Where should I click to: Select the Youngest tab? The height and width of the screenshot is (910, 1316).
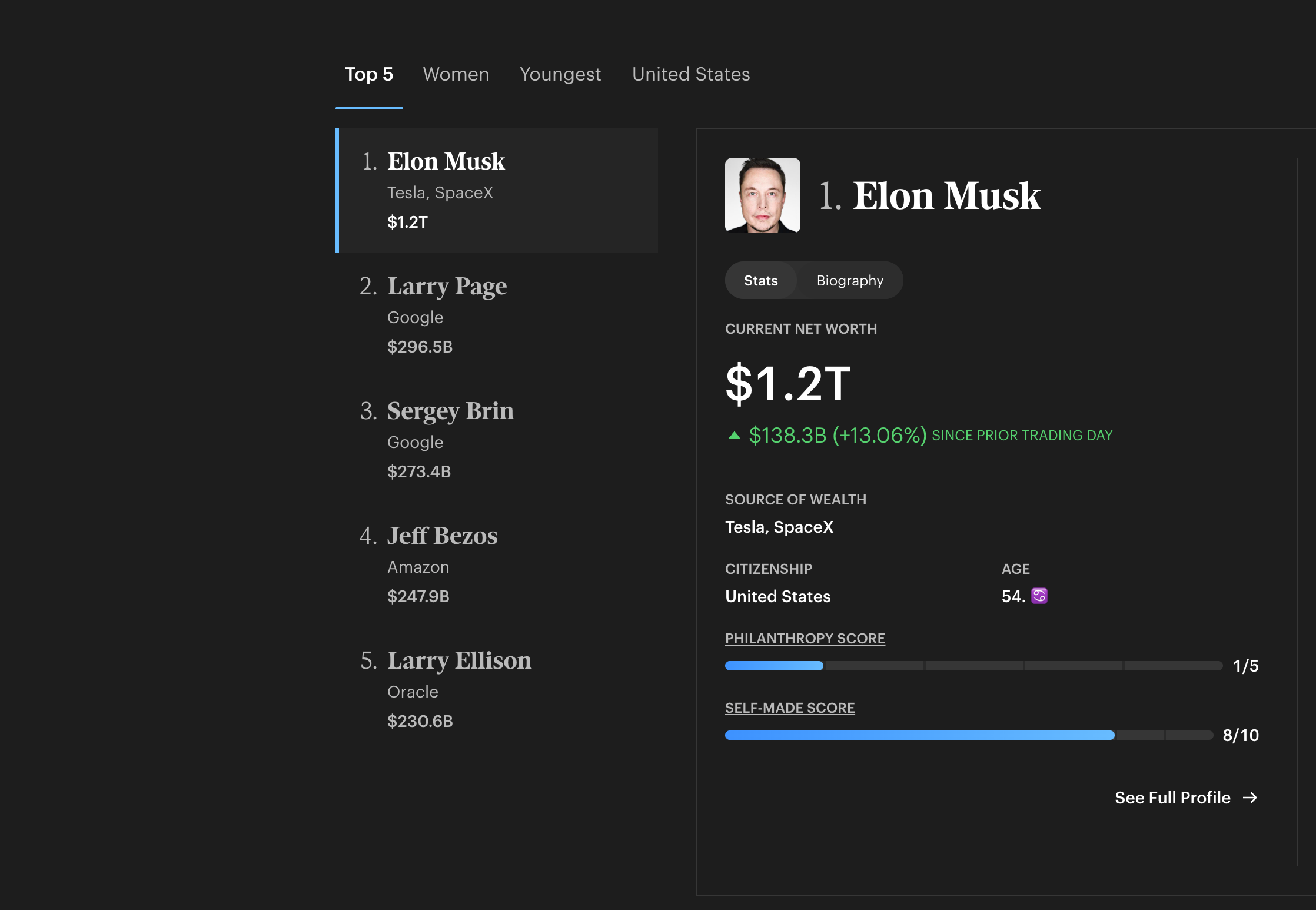coord(560,74)
